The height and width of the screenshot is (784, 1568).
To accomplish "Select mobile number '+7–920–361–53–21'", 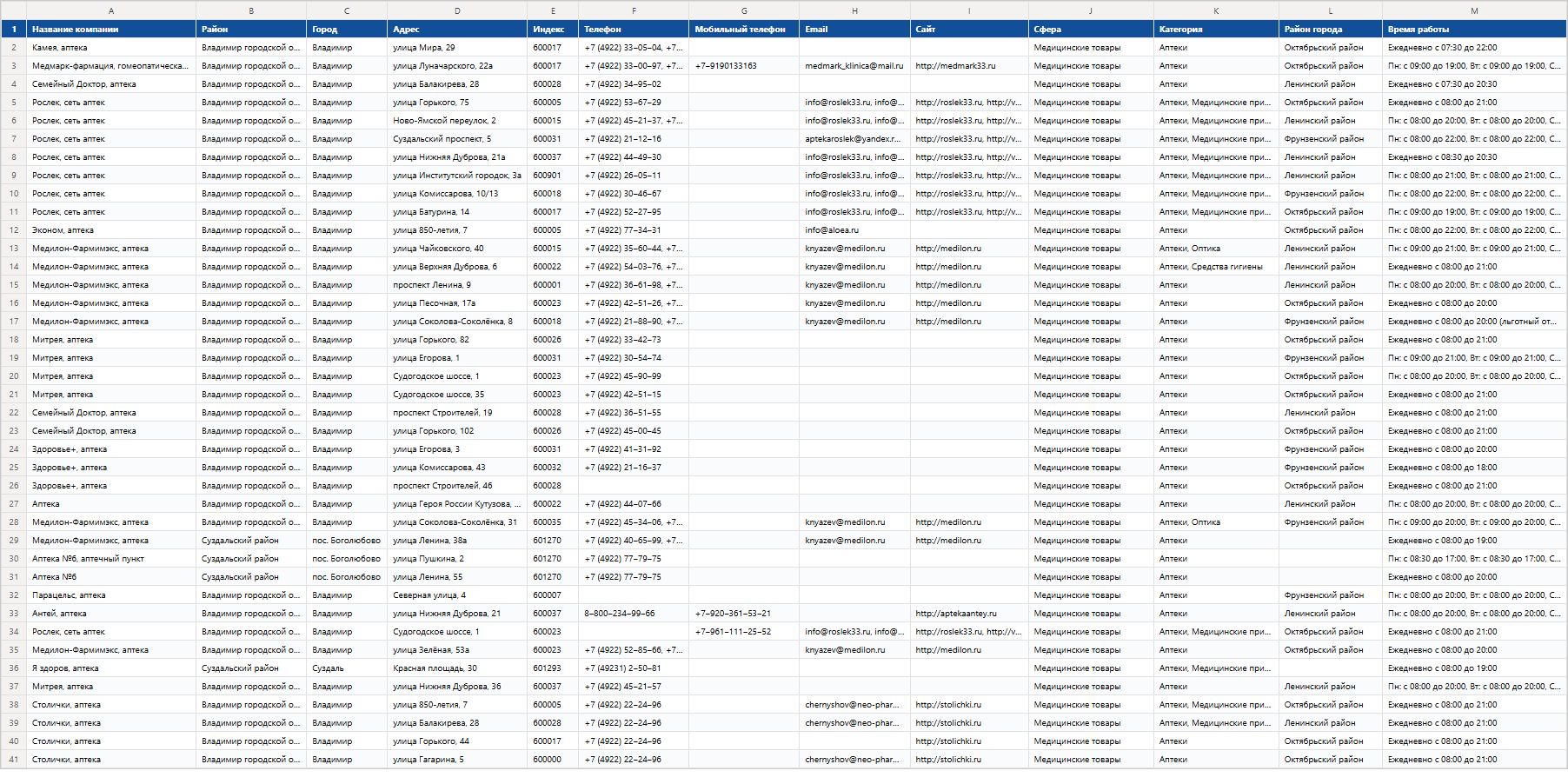I will point(744,614).
